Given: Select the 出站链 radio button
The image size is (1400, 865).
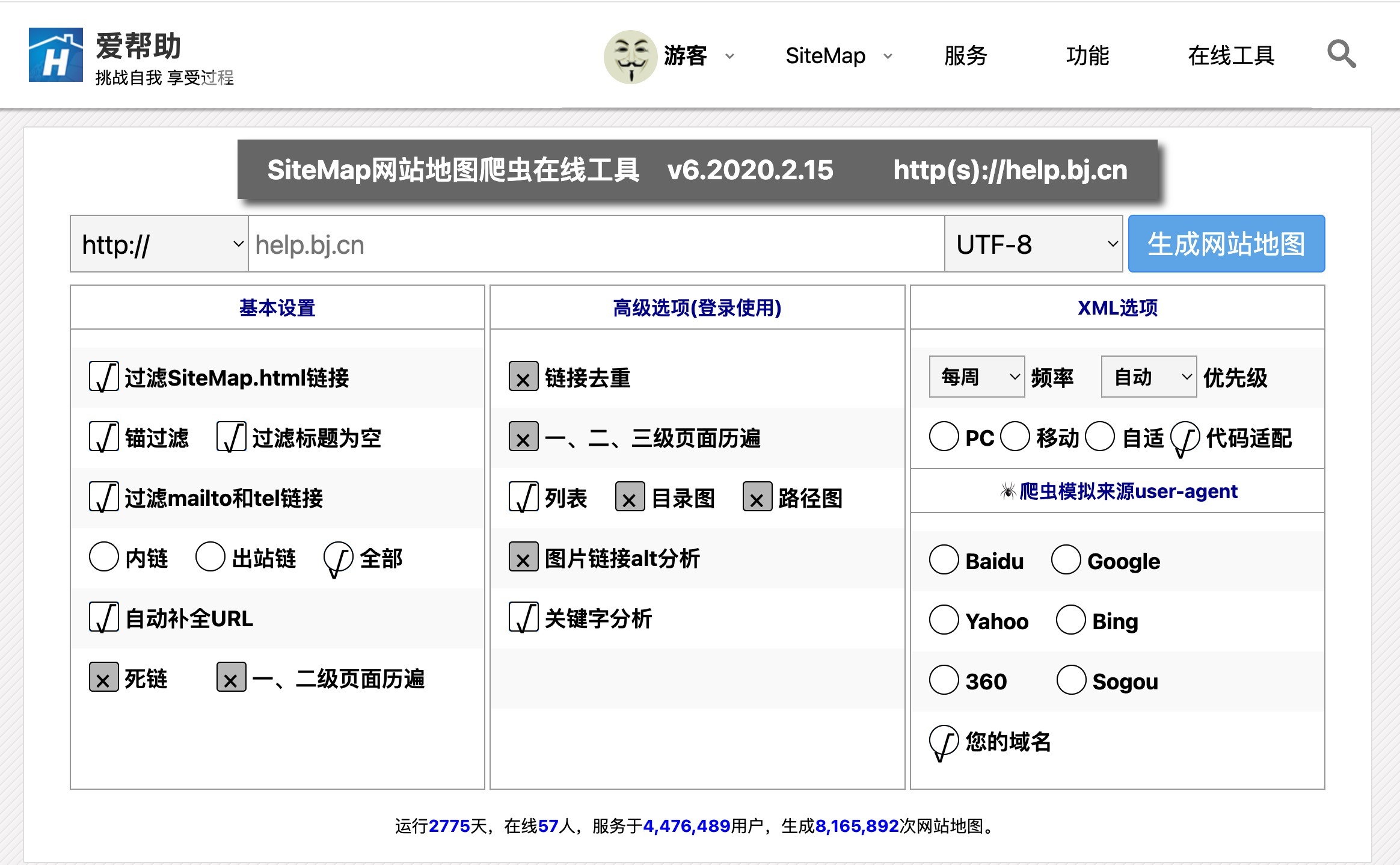Looking at the screenshot, I should (210, 556).
